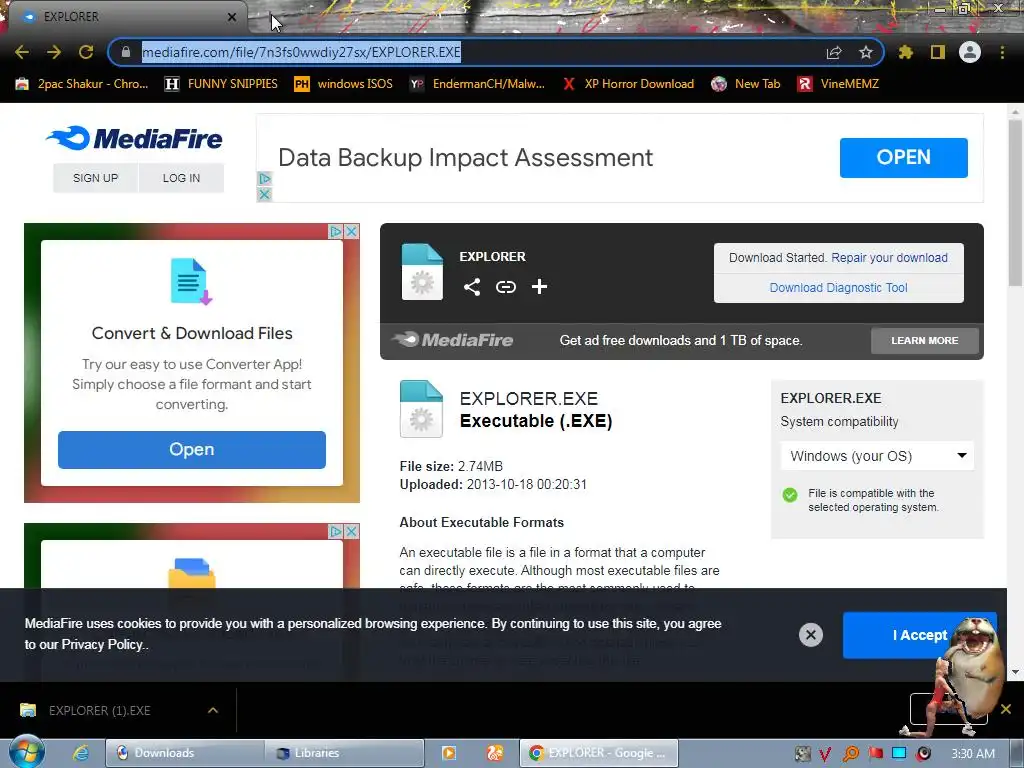Click the media player taskbar icon
Screen dimensions: 1024x768
(x=449, y=753)
